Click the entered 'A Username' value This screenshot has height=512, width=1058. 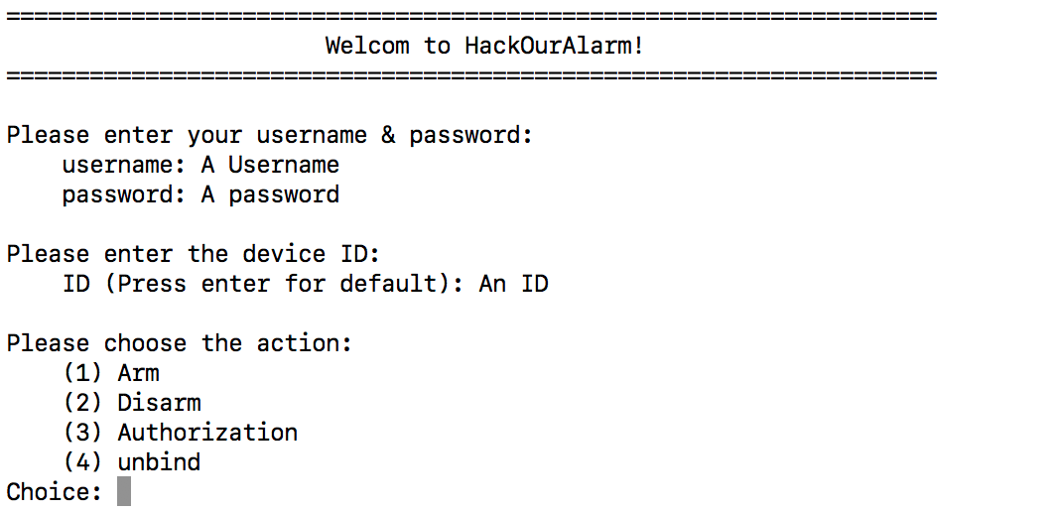pyautogui.click(x=270, y=165)
